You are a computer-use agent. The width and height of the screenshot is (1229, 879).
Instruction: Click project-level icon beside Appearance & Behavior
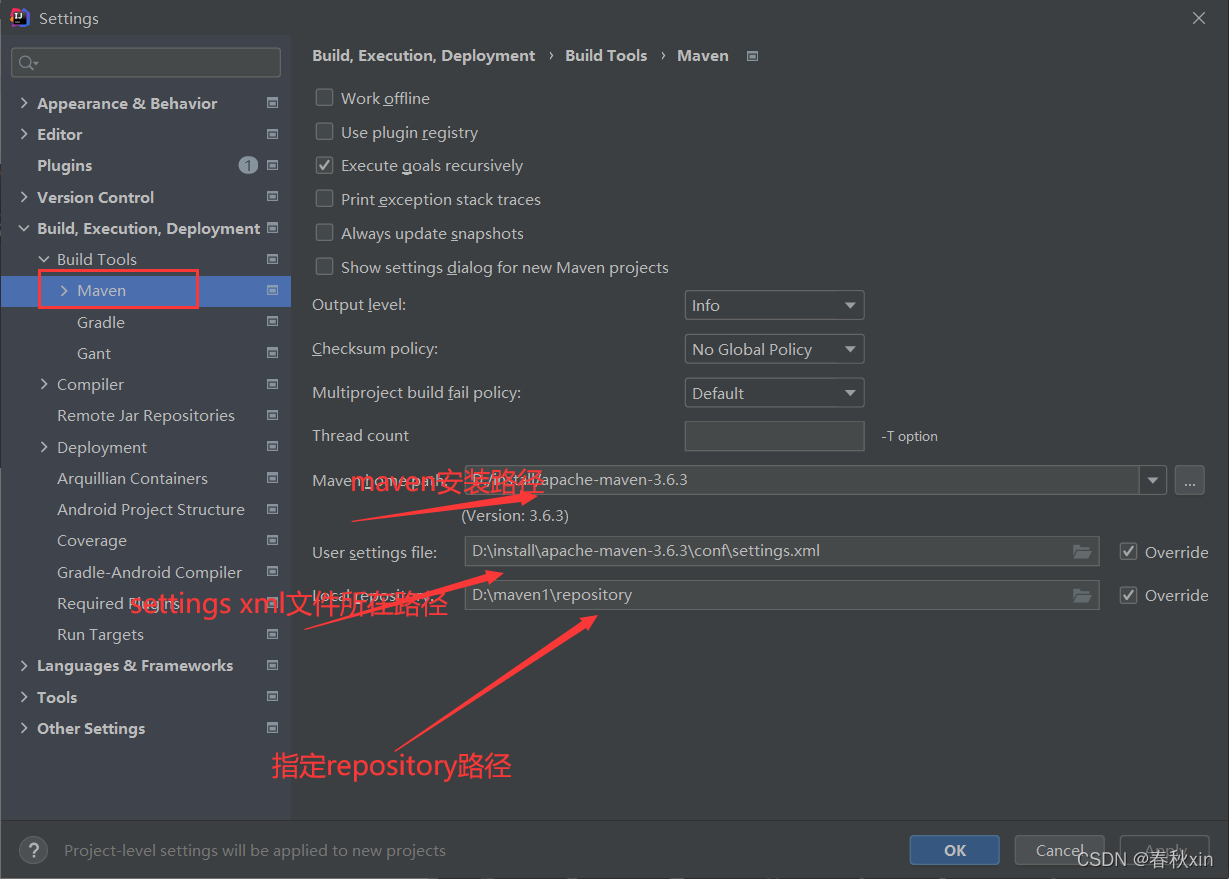[272, 103]
